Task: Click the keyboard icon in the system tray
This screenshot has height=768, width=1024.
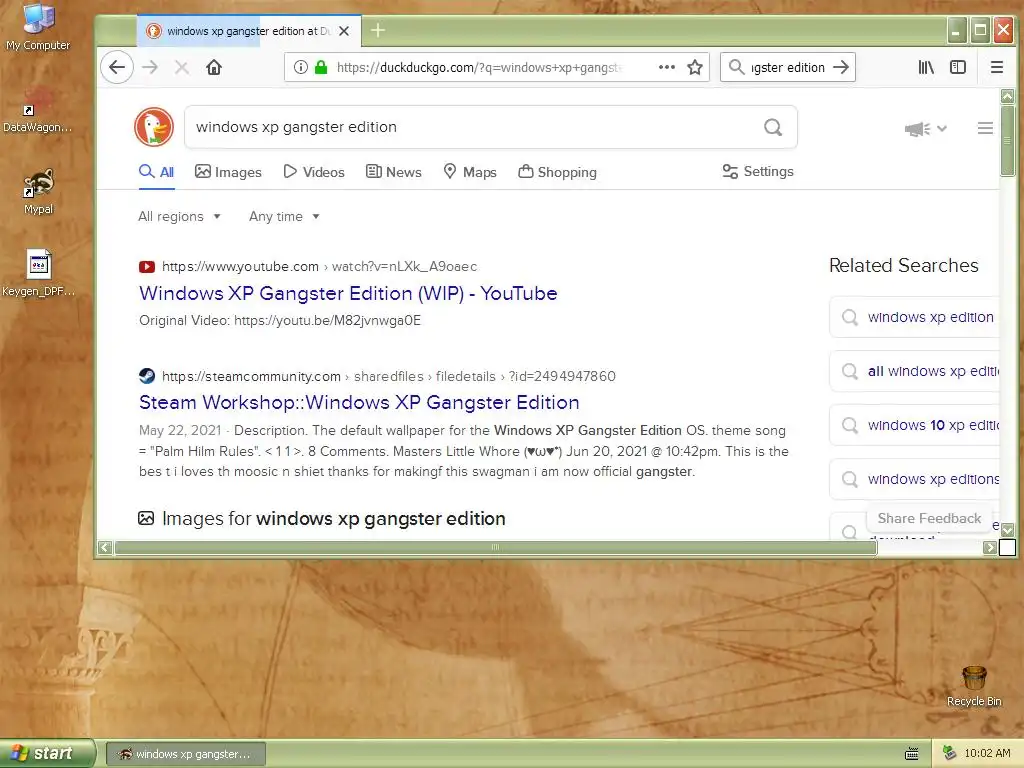Action: 912,754
